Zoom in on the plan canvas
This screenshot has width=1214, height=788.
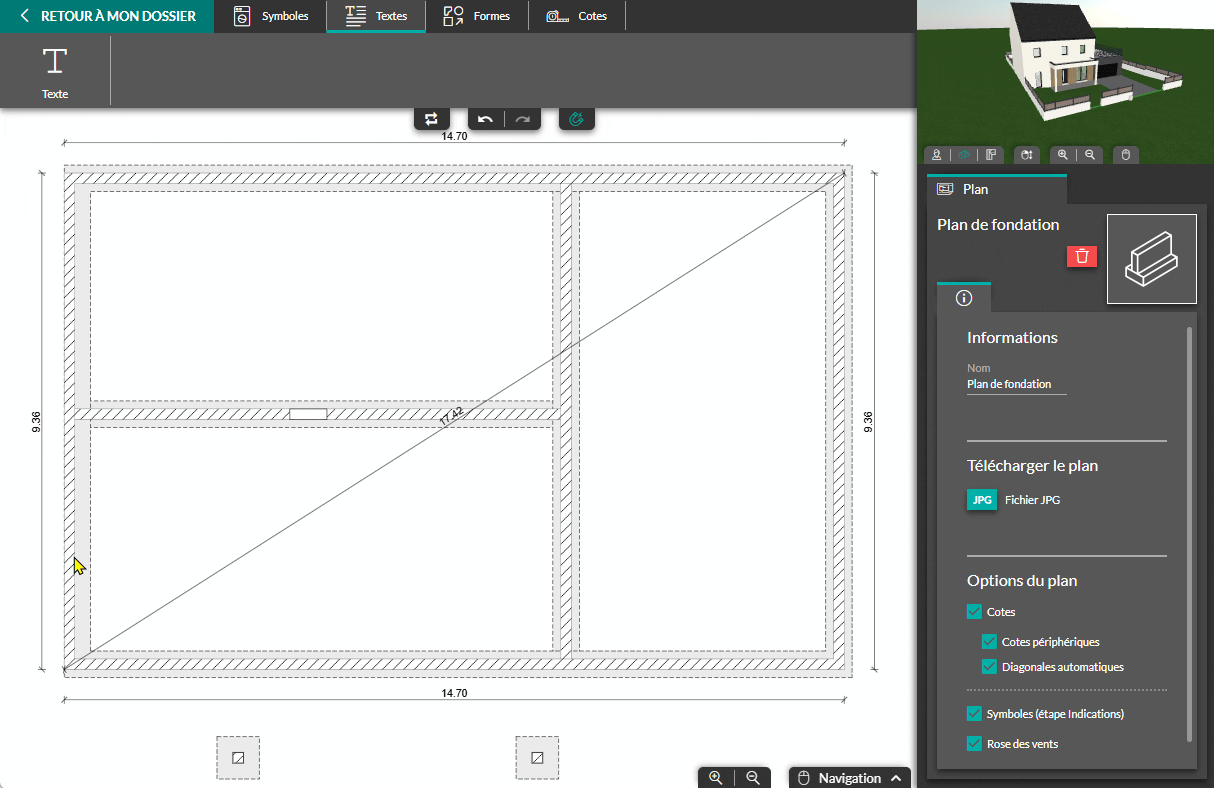click(716, 778)
